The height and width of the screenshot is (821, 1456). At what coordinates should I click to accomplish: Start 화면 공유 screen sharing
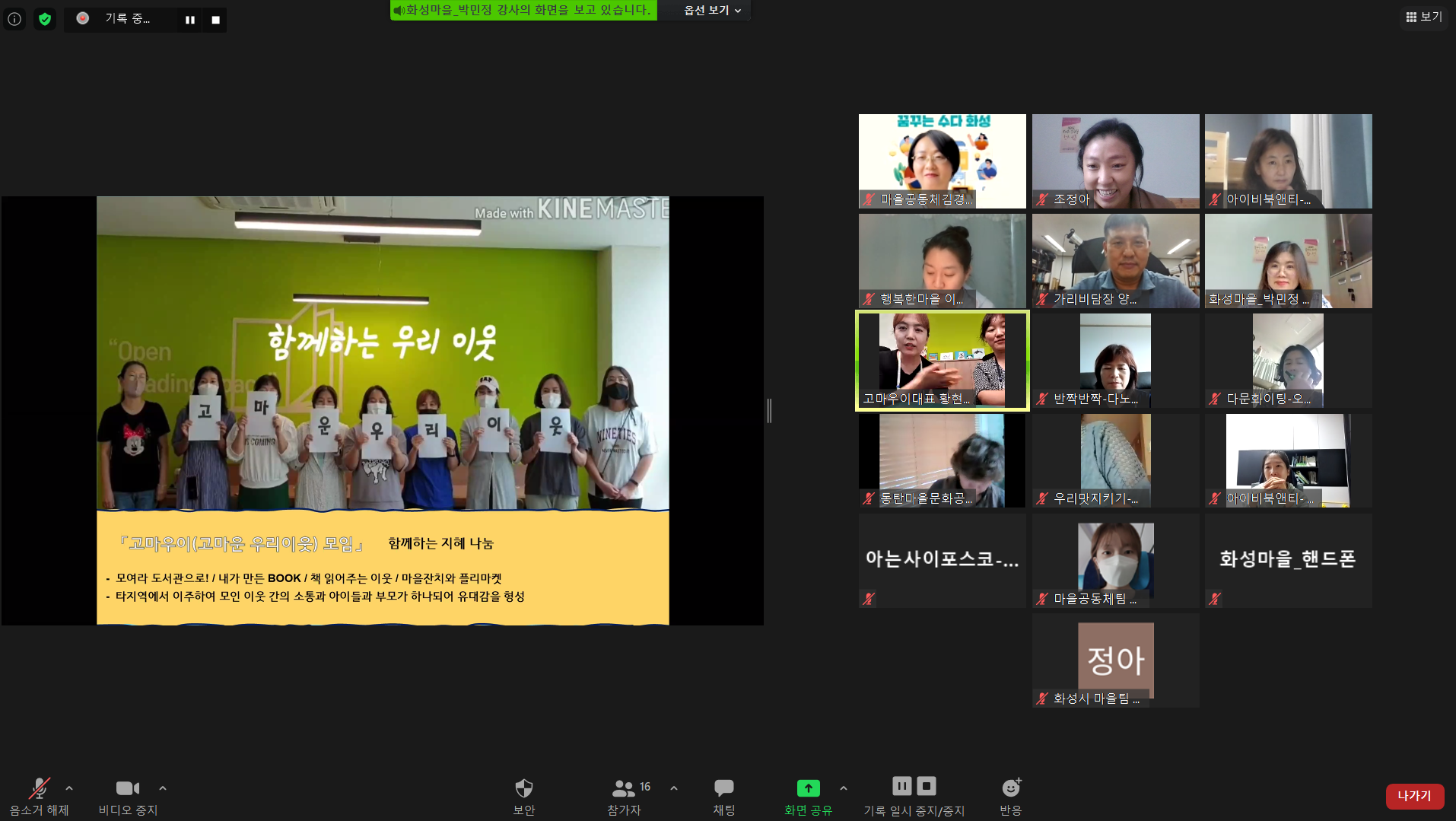pos(808,796)
